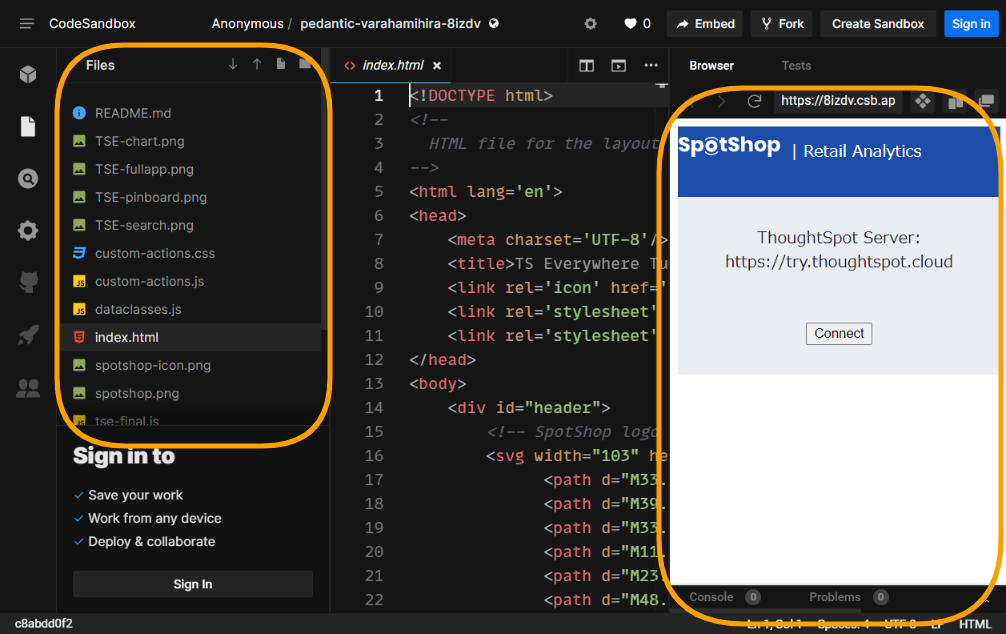
Task: Open the editor options menu with three dots
Action: point(652,65)
